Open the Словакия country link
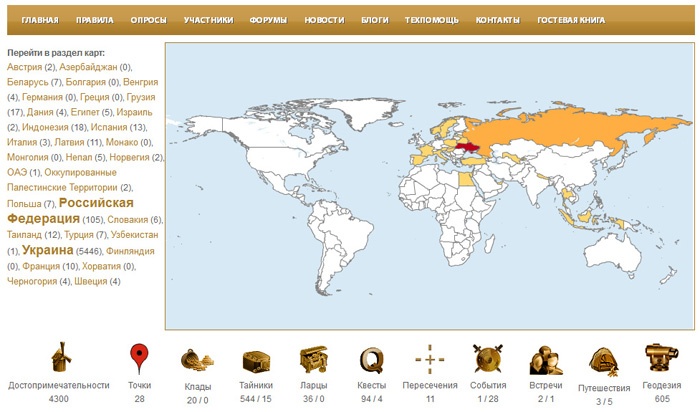700x412 pixels. point(128,220)
